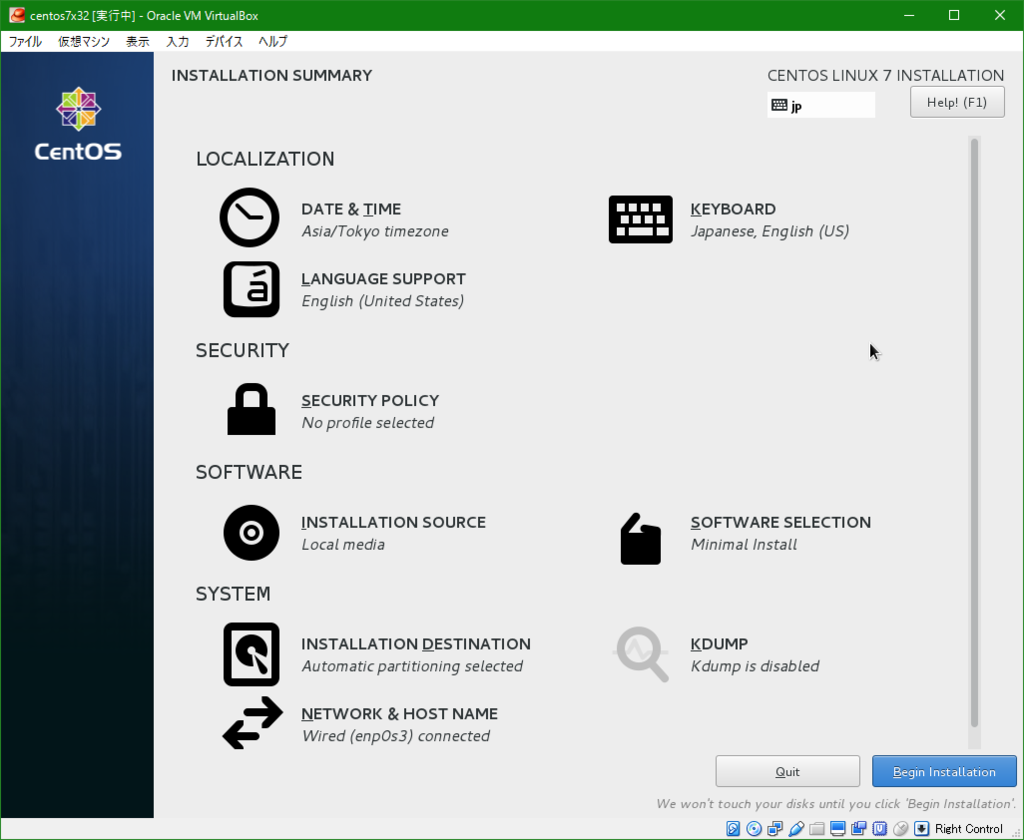Click VirtualBox network adapter indicator
Image resolution: width=1024 pixels, height=840 pixels.
pos(775,829)
